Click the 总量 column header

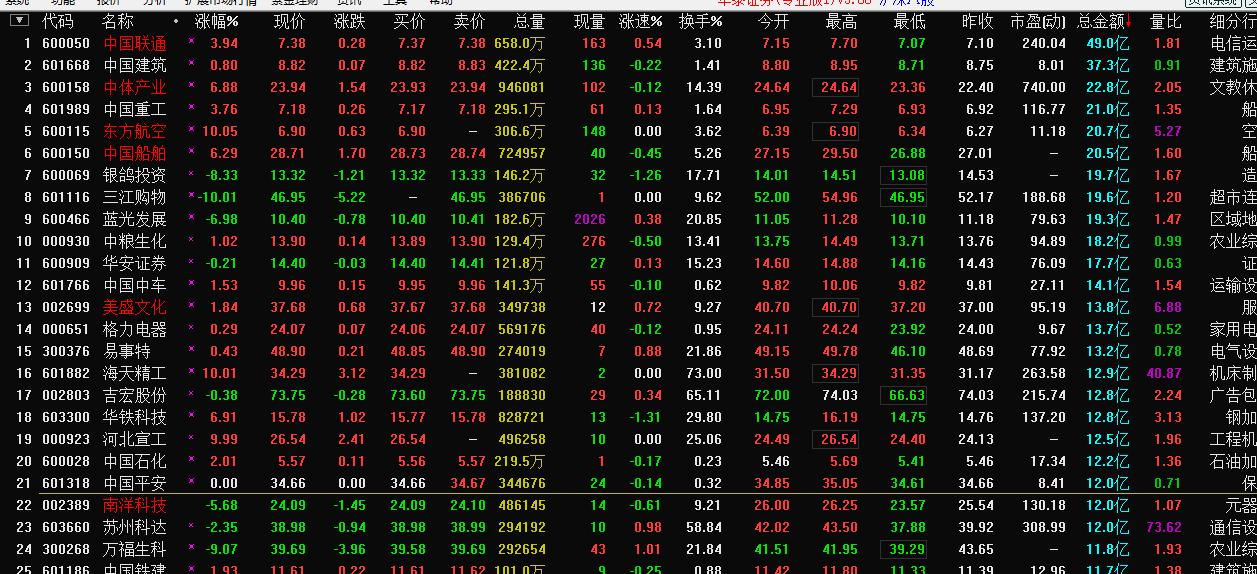(x=530, y=21)
